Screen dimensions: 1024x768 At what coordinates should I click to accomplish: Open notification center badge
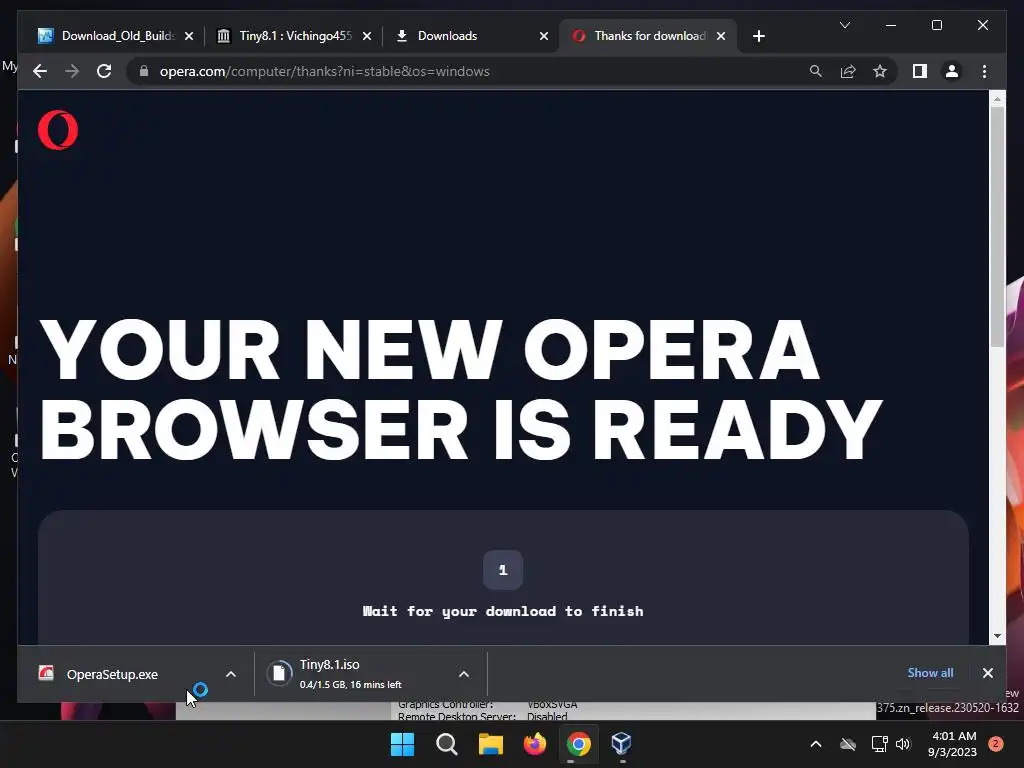[995, 743]
